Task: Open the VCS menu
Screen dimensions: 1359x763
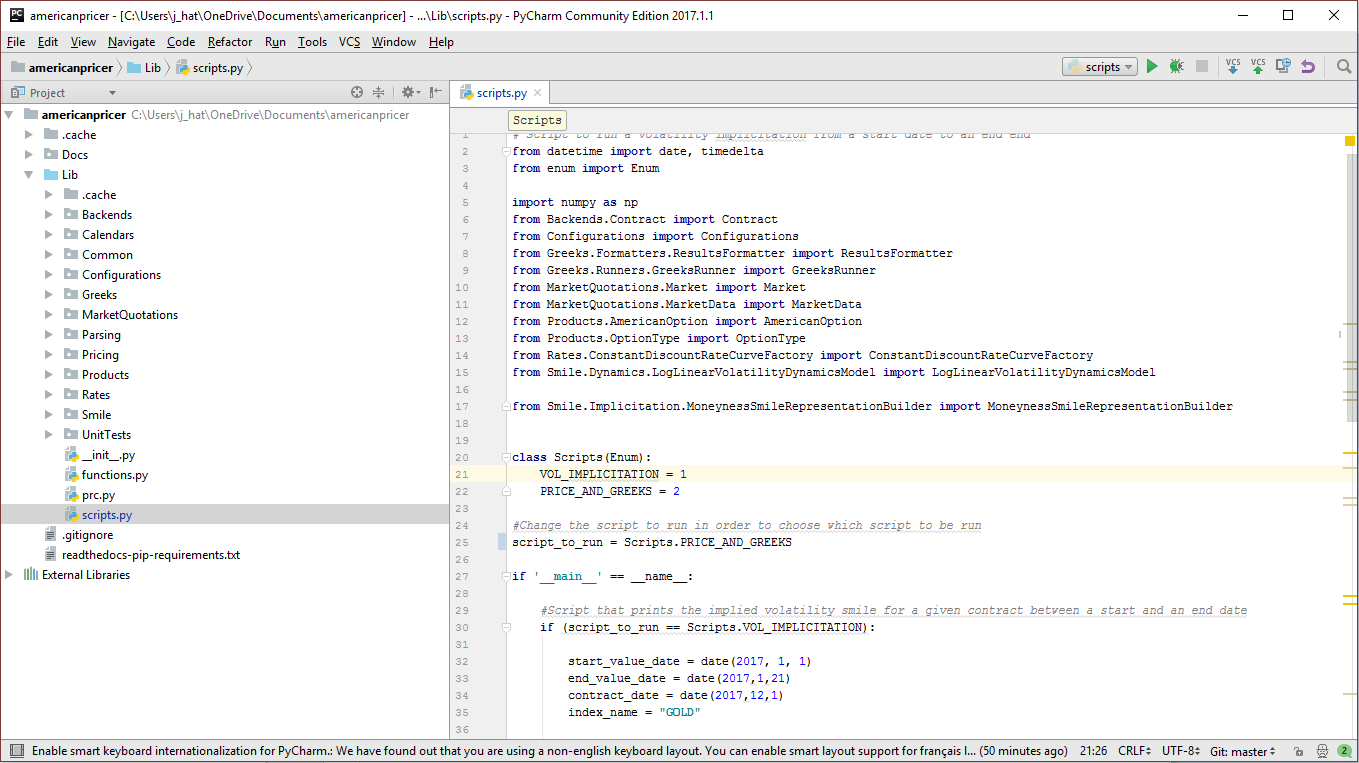Action: 349,42
